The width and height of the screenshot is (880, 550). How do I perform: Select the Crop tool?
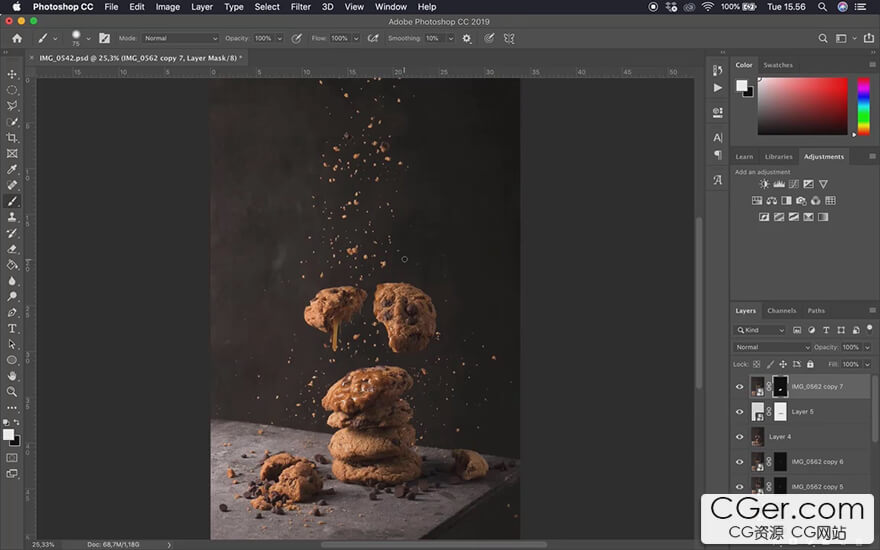[x=12, y=138]
